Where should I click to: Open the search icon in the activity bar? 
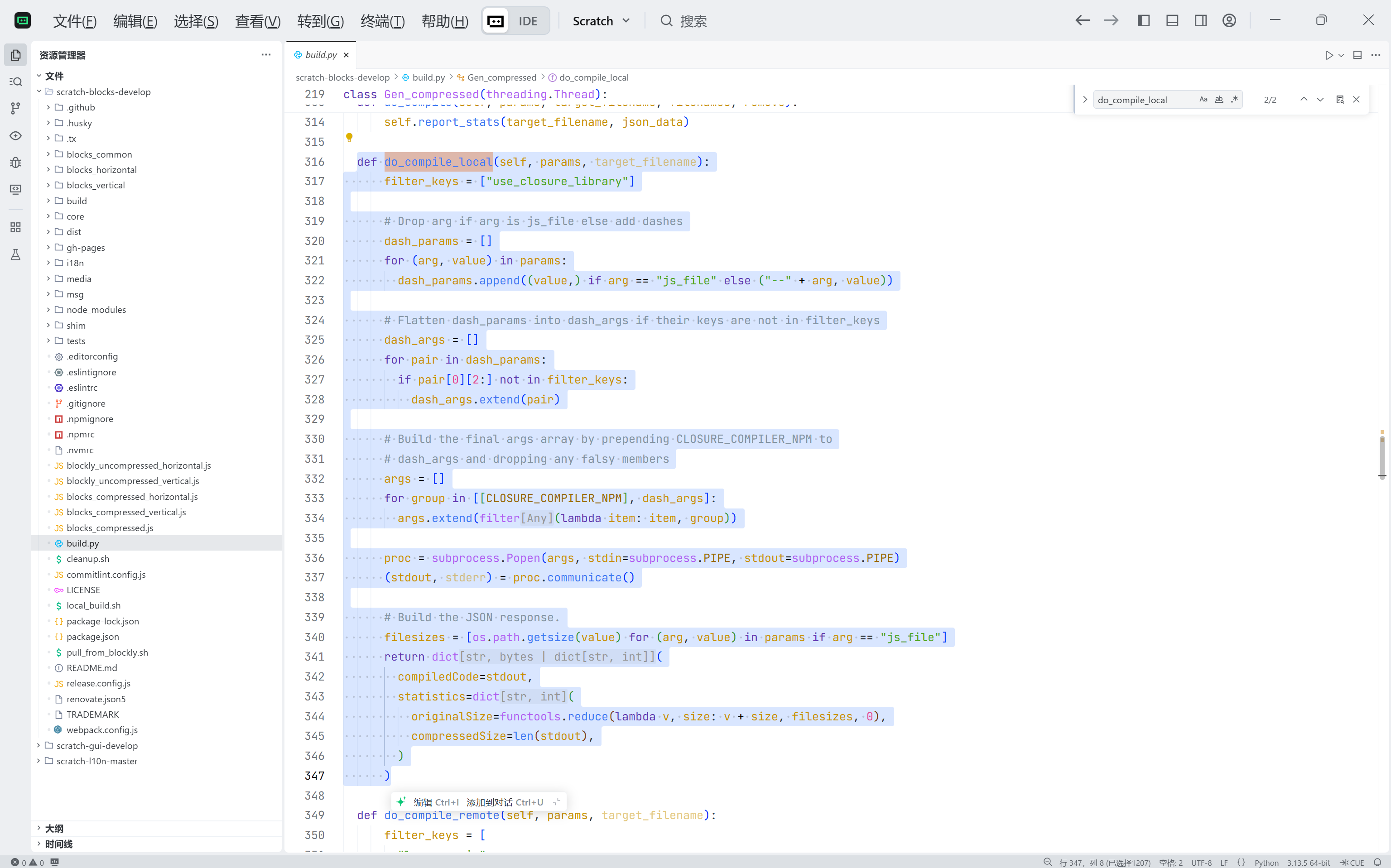[15, 82]
